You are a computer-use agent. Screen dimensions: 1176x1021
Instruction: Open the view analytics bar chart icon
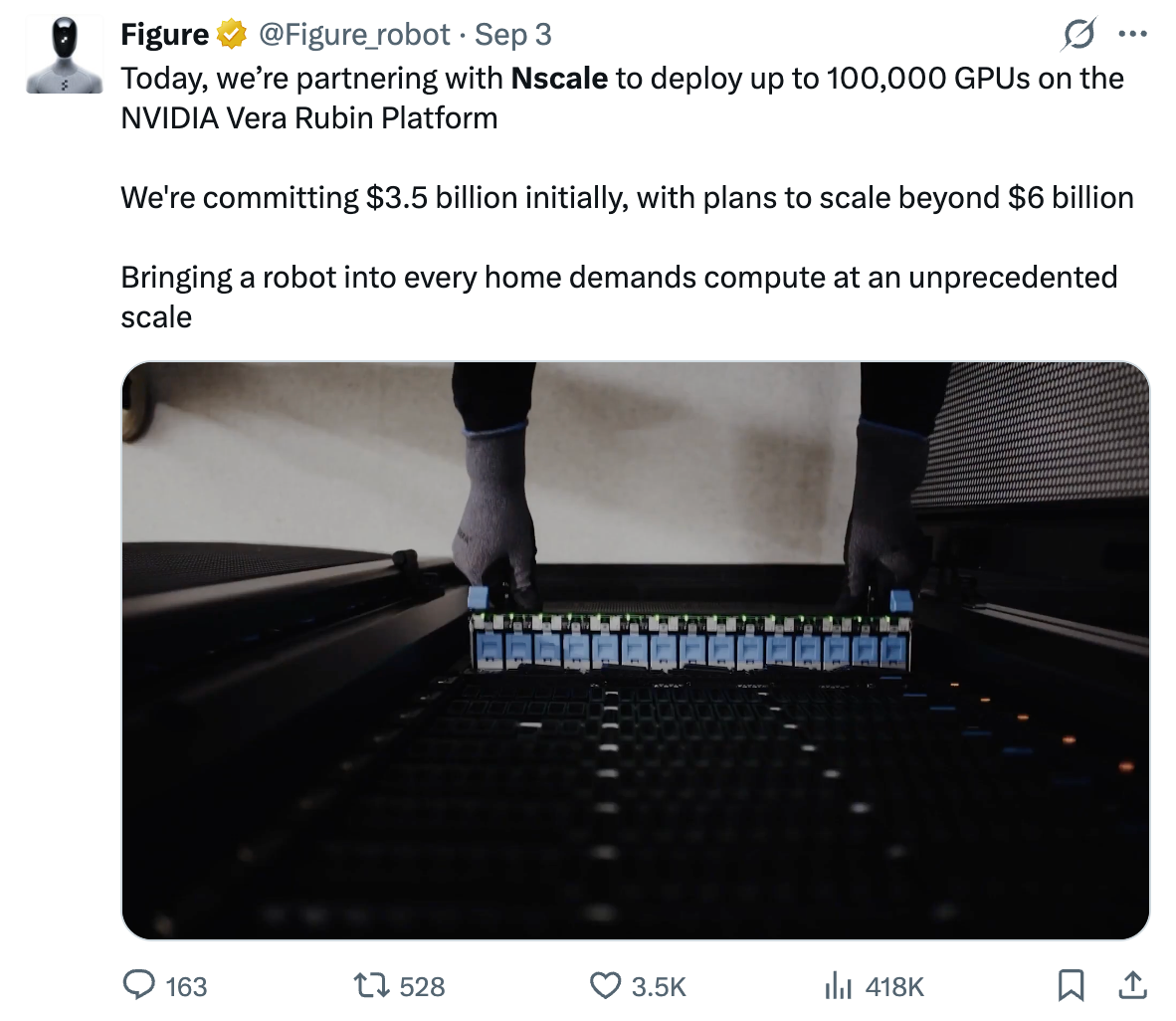(838, 986)
